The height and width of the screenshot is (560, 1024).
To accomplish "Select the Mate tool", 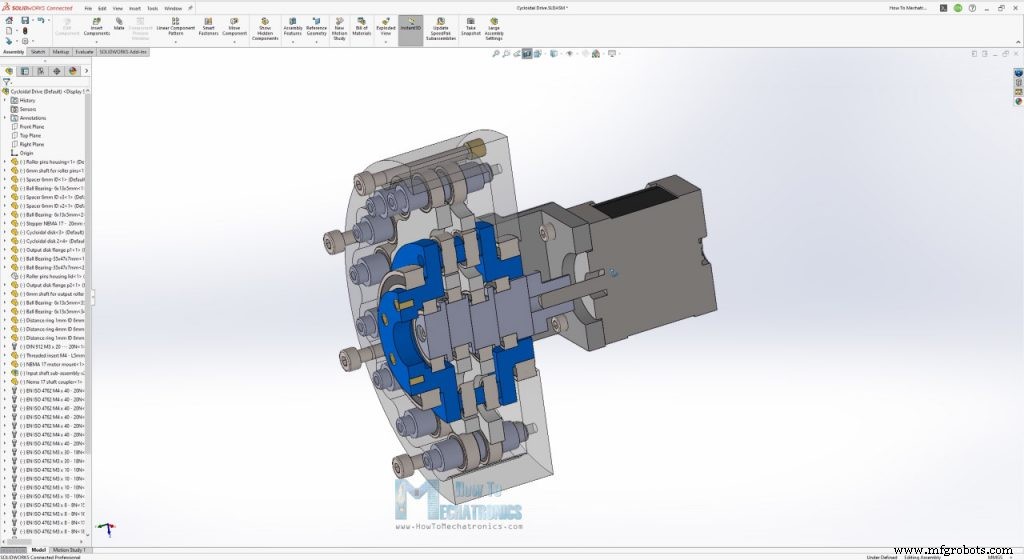I will (119, 24).
